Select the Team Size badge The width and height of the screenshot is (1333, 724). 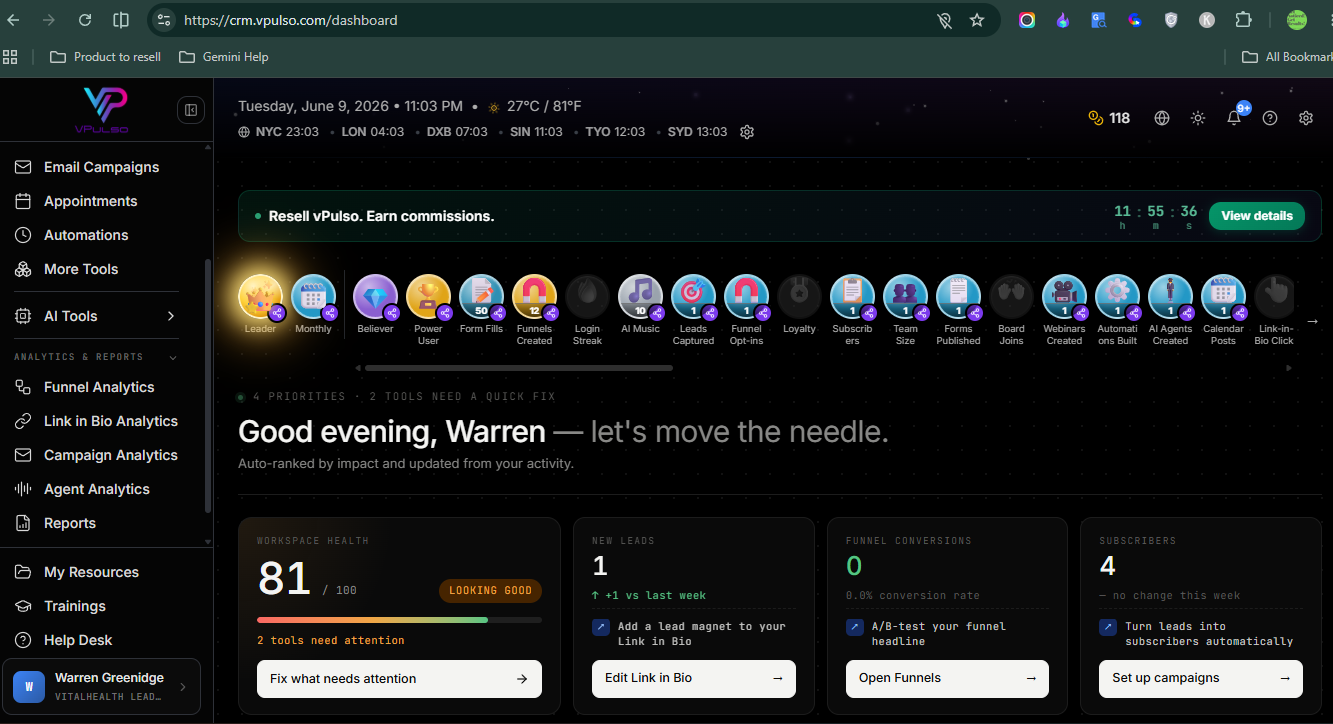point(905,297)
